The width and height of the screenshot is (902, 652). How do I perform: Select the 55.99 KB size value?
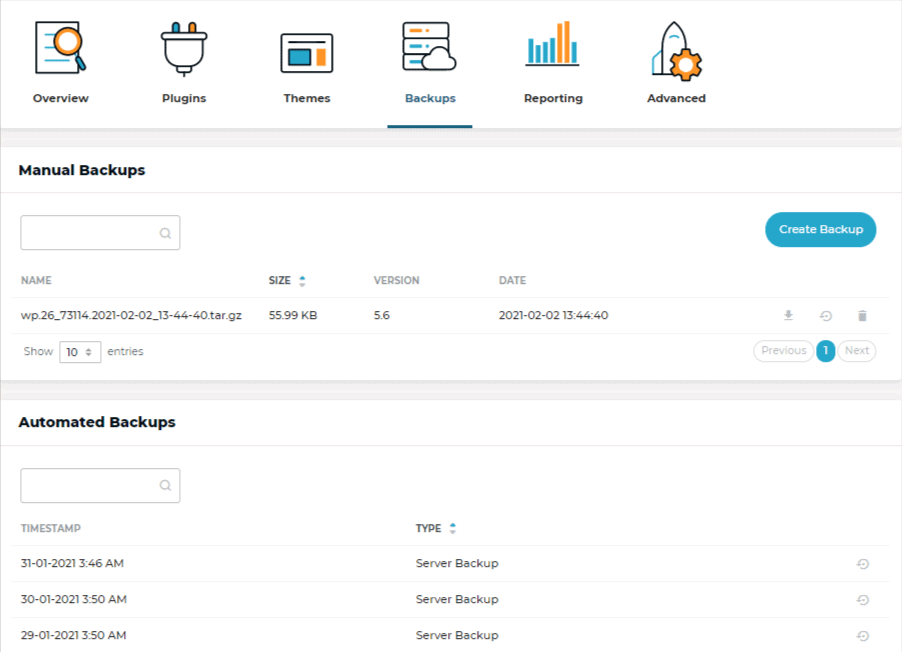pyautogui.click(x=293, y=315)
